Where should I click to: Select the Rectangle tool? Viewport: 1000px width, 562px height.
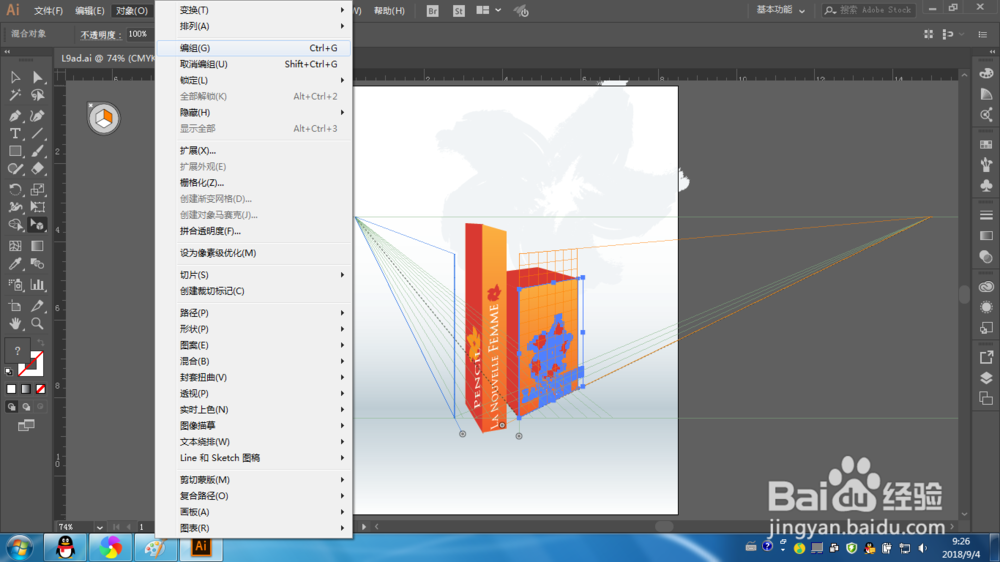coord(15,152)
